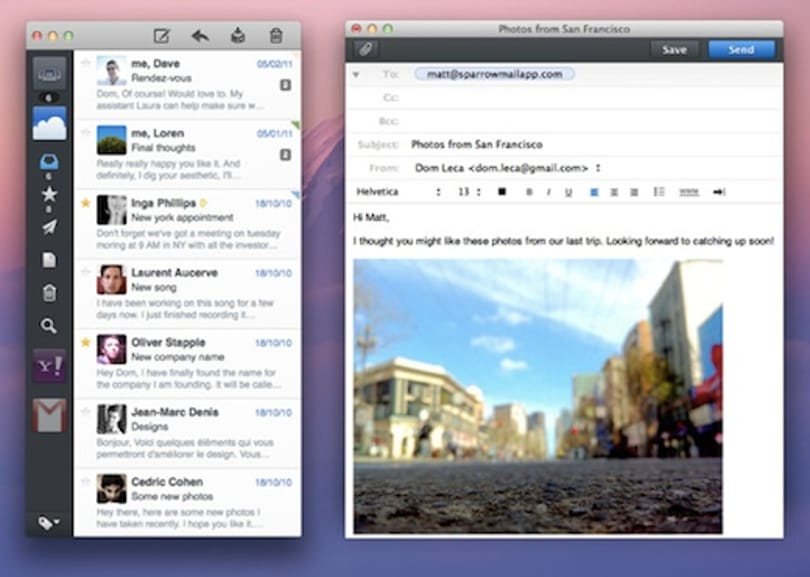Collapse the recipient header fields triangle
The width and height of the screenshot is (810, 577).
pyautogui.click(x=356, y=74)
